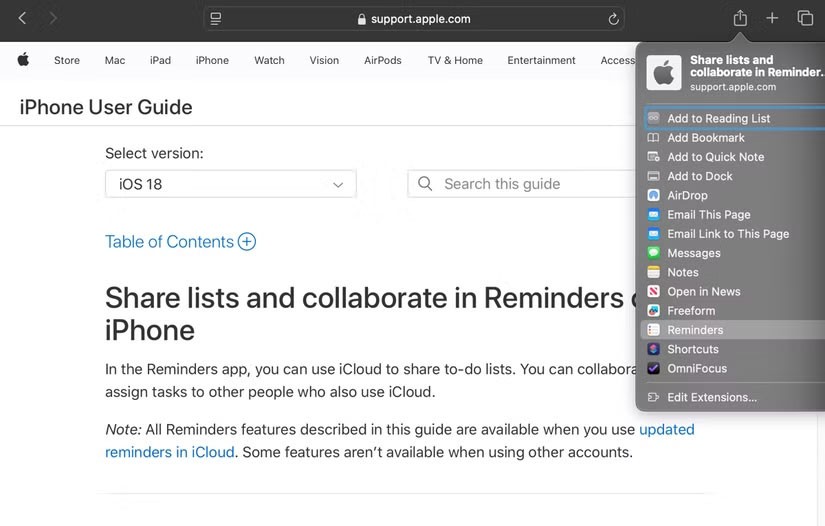Image resolution: width=825 pixels, height=526 pixels.
Task: Click the Safari back arrow
Action: [22, 18]
